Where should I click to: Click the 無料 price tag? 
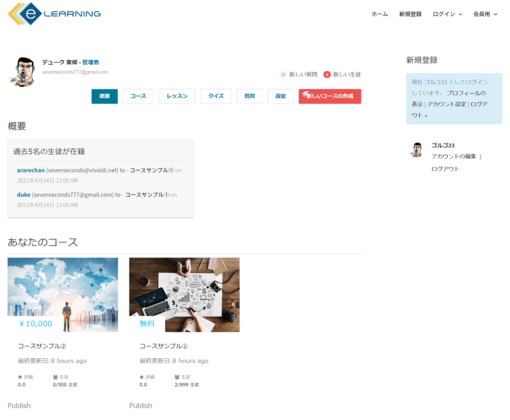click(x=147, y=324)
